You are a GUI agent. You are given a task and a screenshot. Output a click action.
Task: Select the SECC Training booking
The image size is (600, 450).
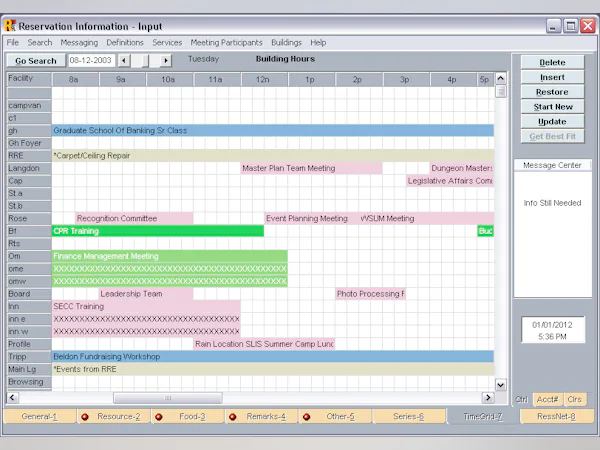(146, 306)
